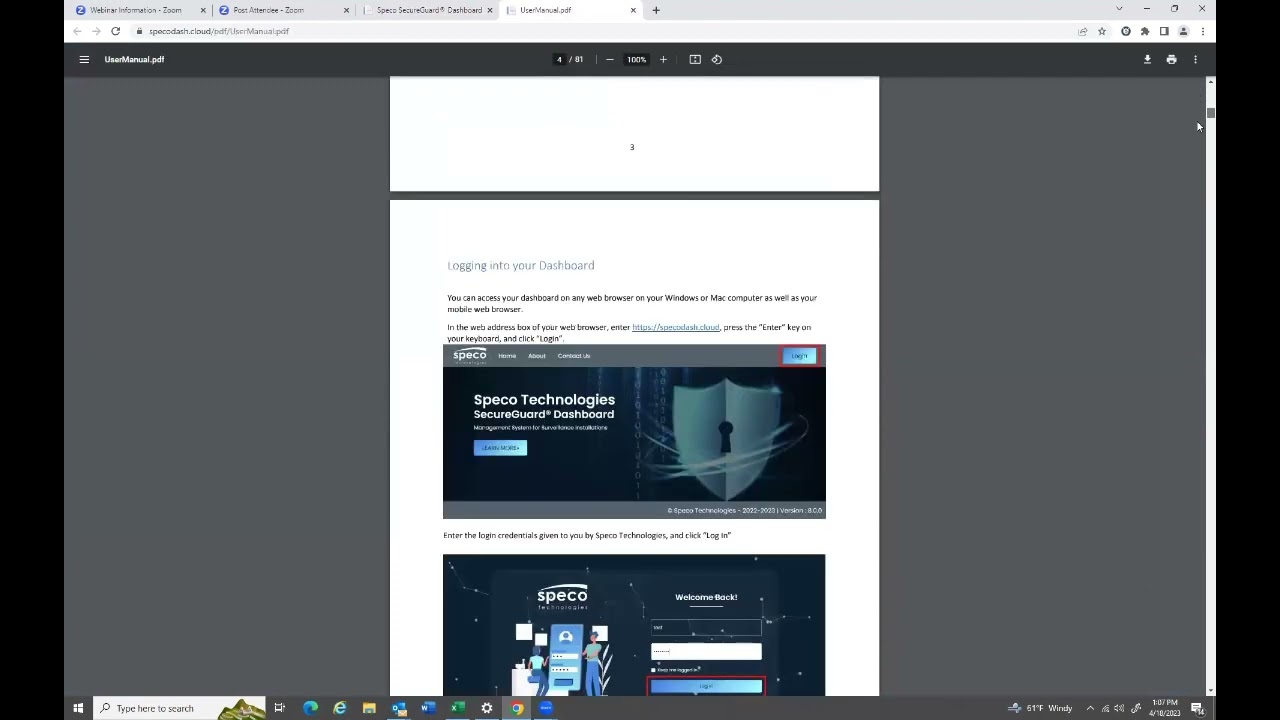
Task: Close the Webinar Information tab
Action: click(x=204, y=10)
